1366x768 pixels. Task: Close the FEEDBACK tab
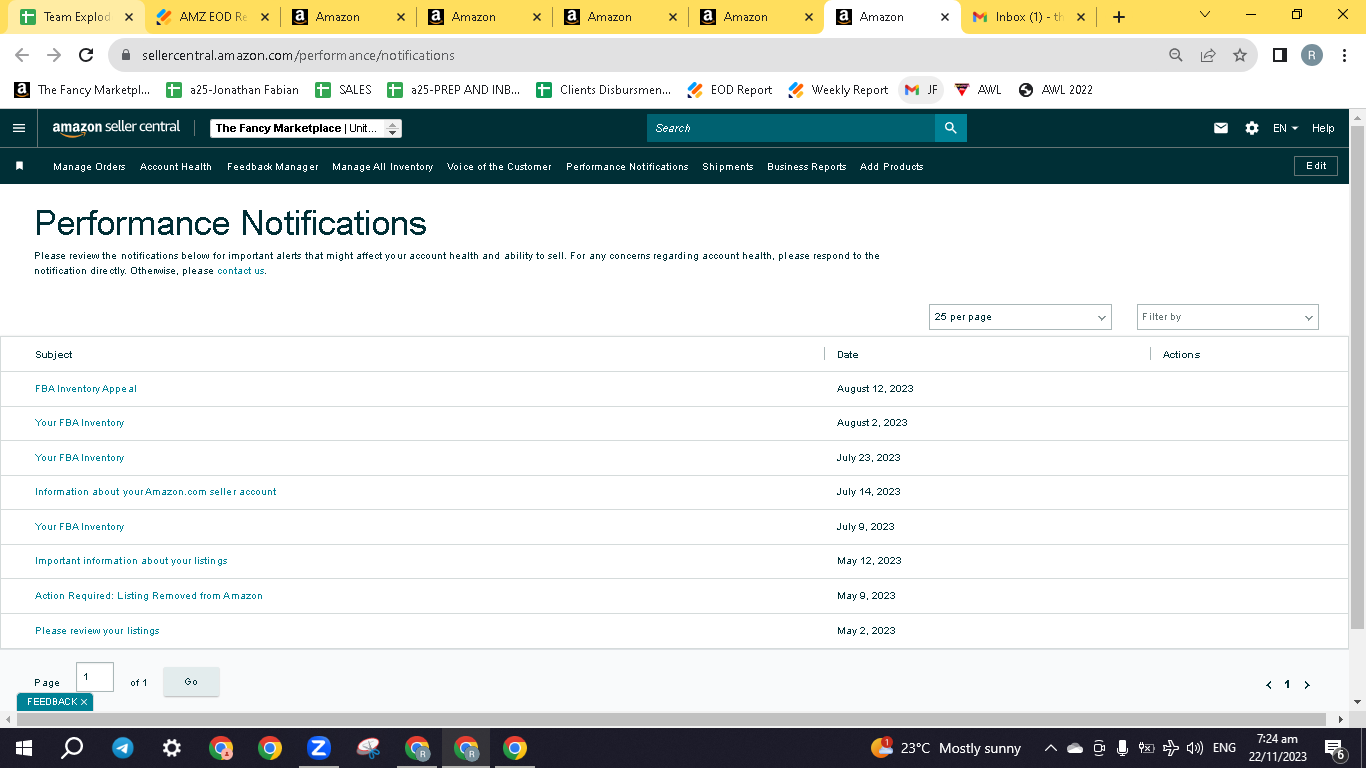84,702
